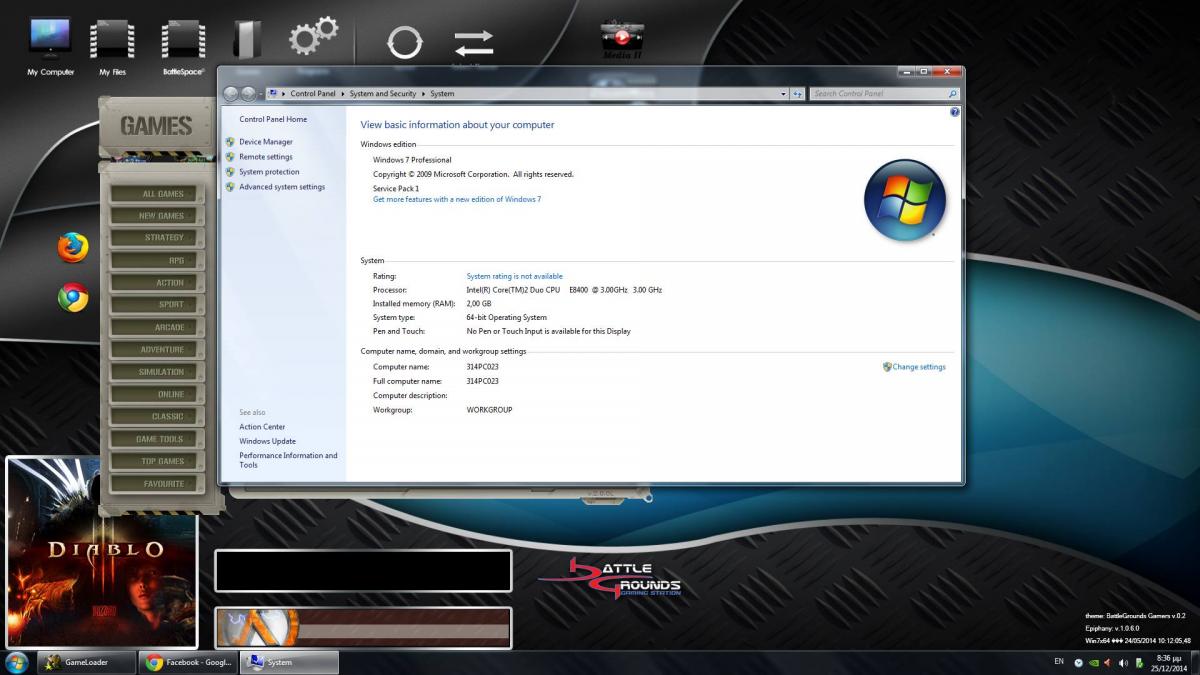
Task: Select the ALL GAMES category
Action: pyautogui.click(x=157, y=194)
